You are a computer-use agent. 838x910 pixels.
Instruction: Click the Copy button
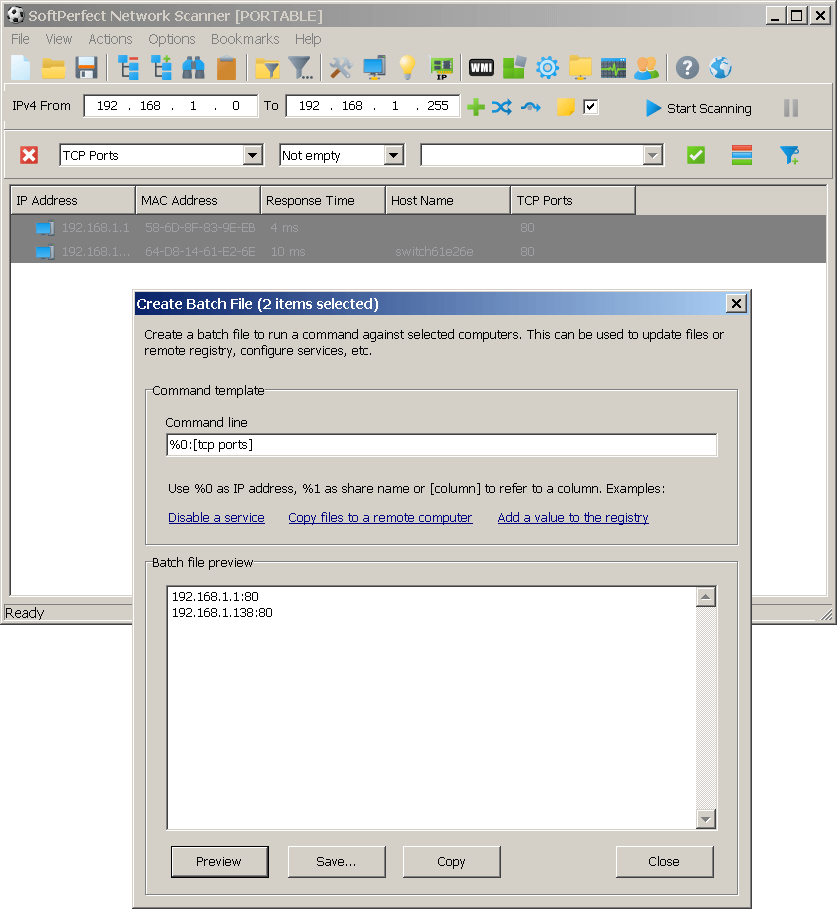point(451,862)
